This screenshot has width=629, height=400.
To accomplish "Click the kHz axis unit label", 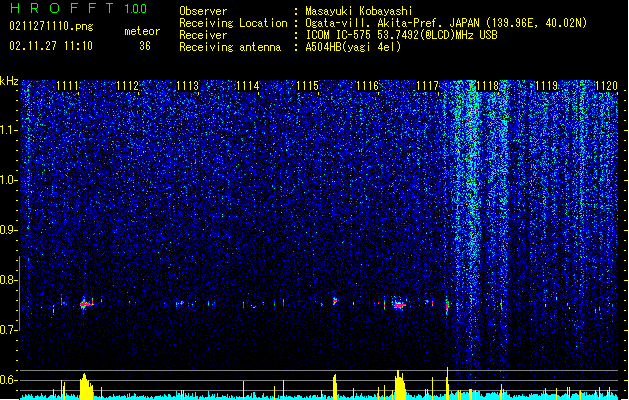I will [9, 81].
